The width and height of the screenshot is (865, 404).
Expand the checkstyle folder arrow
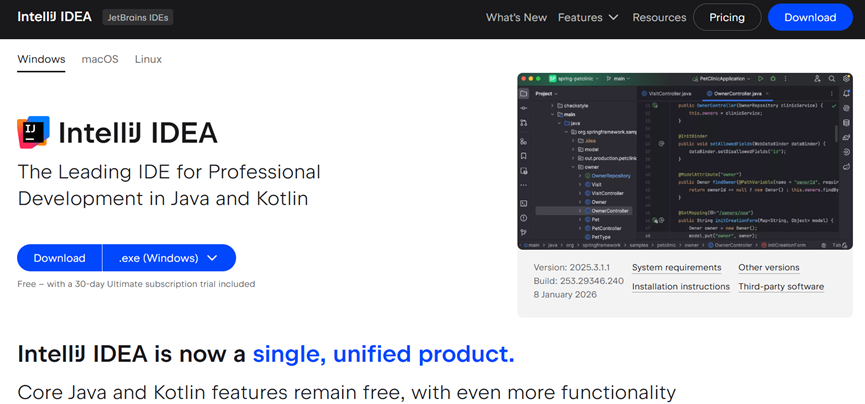552,105
